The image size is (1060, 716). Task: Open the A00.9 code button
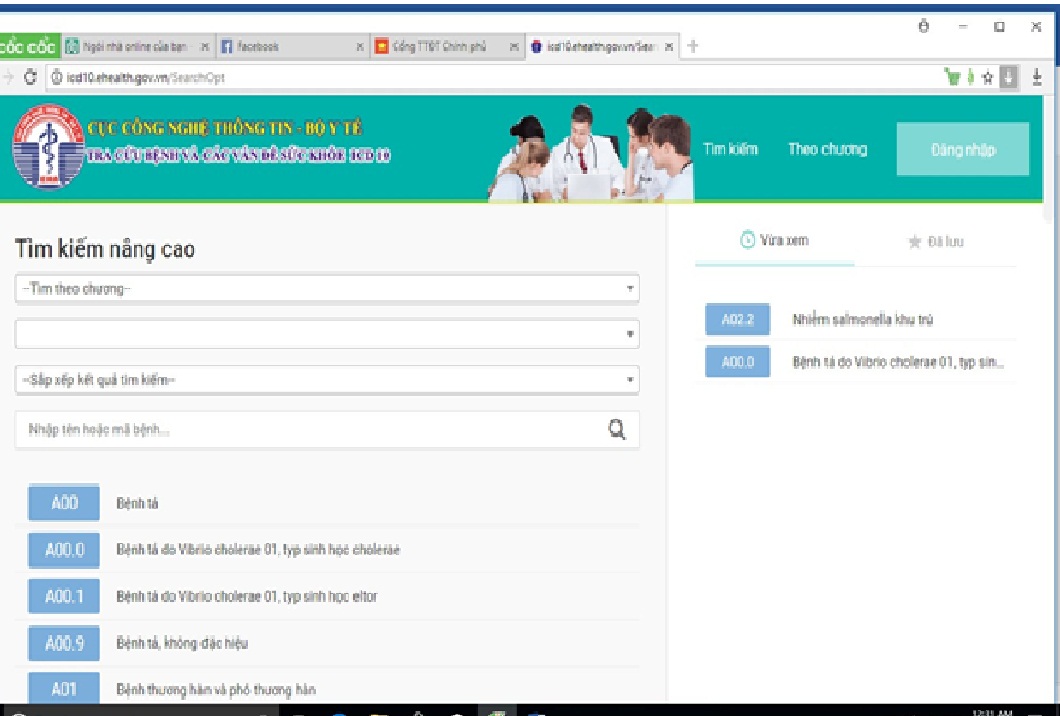coord(64,643)
